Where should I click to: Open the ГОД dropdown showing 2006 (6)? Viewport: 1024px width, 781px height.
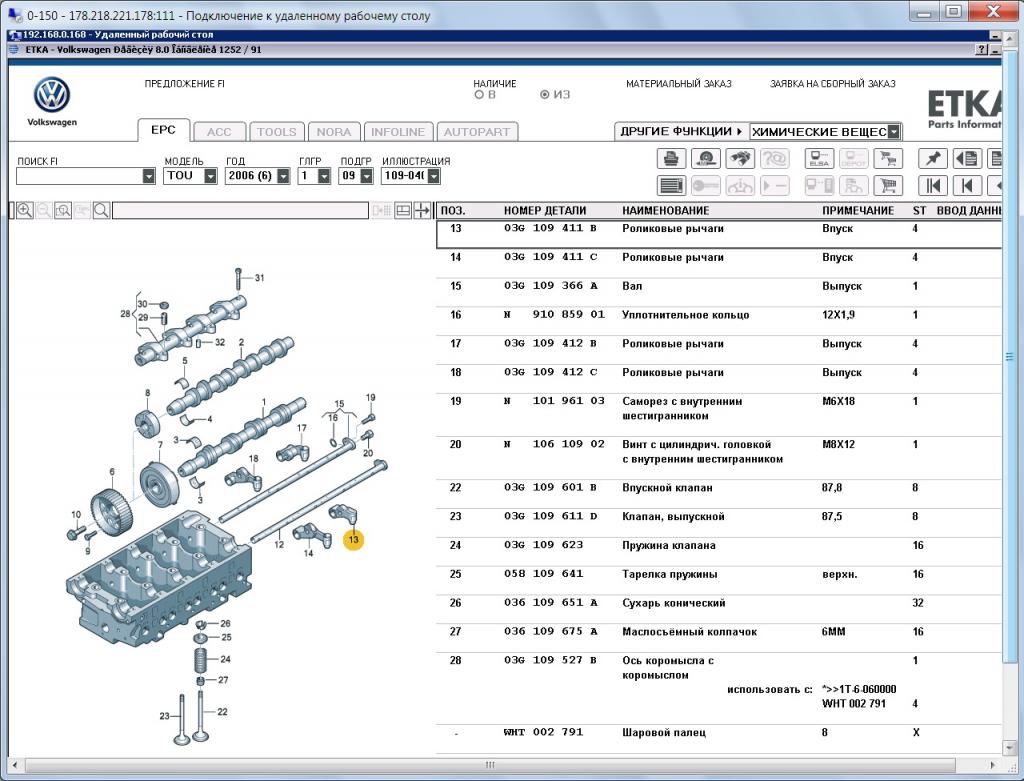pyautogui.click(x=283, y=176)
